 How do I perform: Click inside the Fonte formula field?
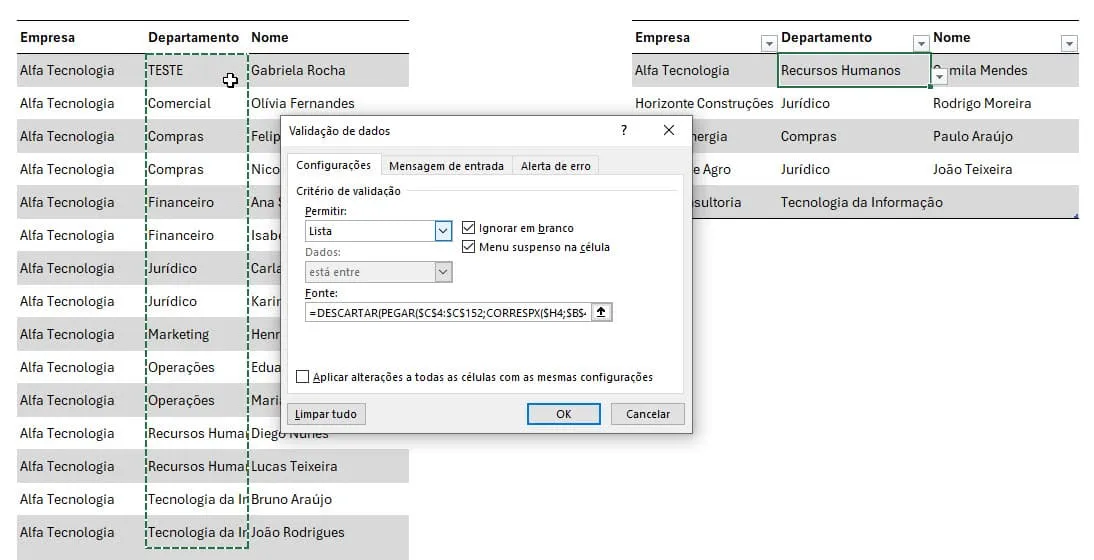coord(448,312)
